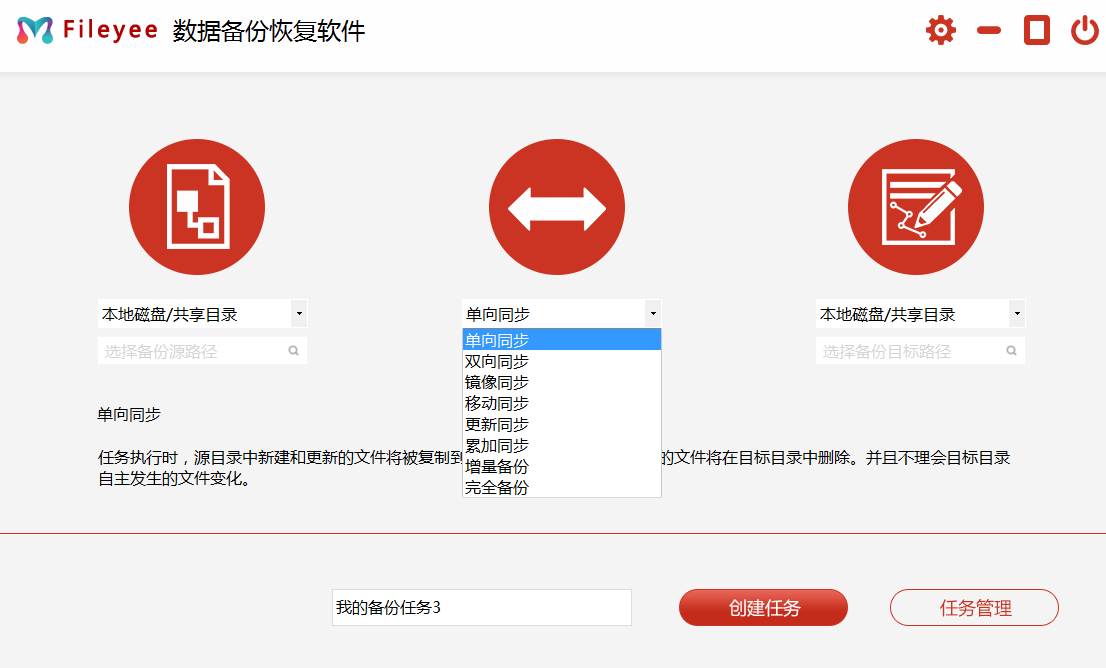Click the Fileyee logo icon

tap(36, 30)
